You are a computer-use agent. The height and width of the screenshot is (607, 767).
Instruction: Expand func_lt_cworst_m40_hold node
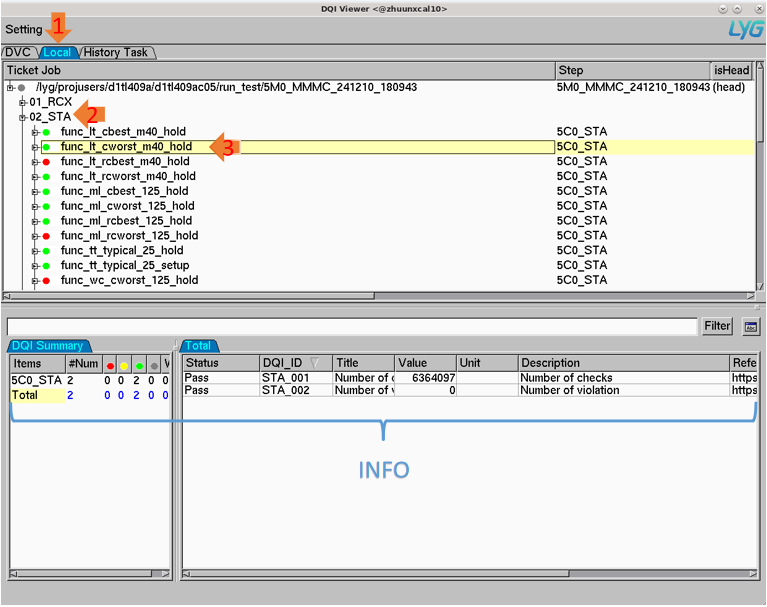pos(35,147)
